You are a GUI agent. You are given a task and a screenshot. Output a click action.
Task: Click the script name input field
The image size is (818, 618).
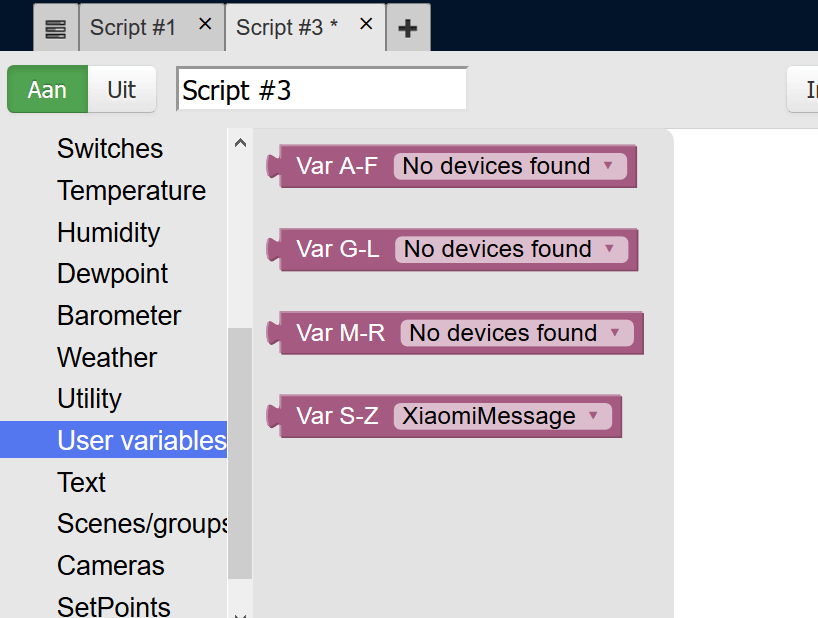point(322,90)
